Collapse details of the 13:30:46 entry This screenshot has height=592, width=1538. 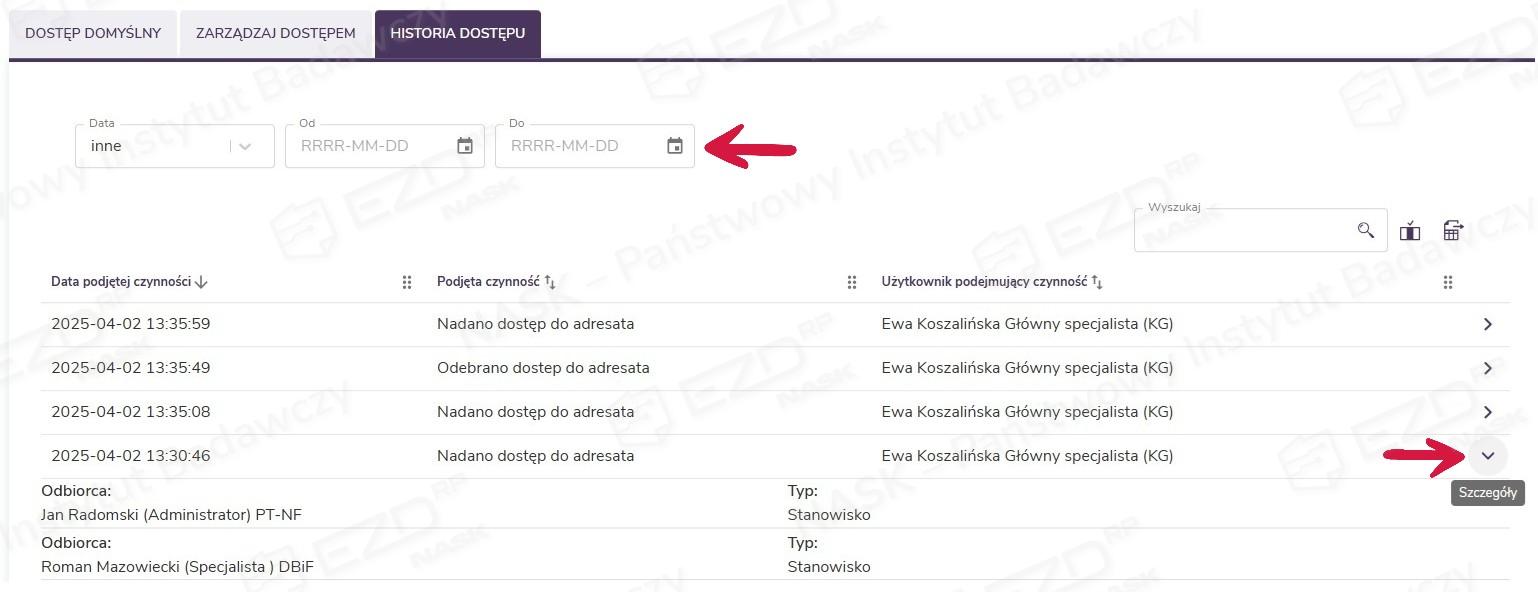(x=1488, y=456)
